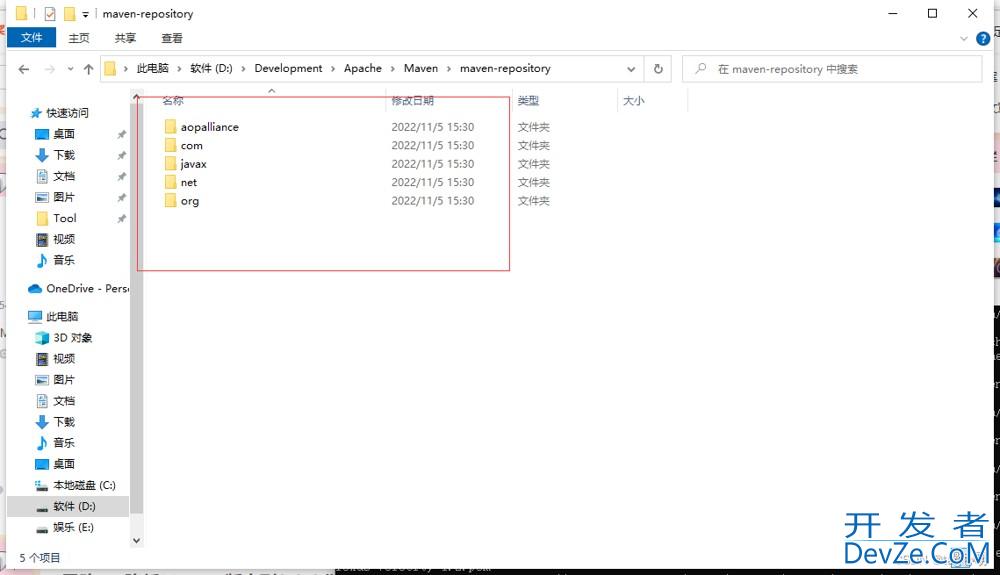Click Maven in the address breadcrumb

(x=421, y=68)
